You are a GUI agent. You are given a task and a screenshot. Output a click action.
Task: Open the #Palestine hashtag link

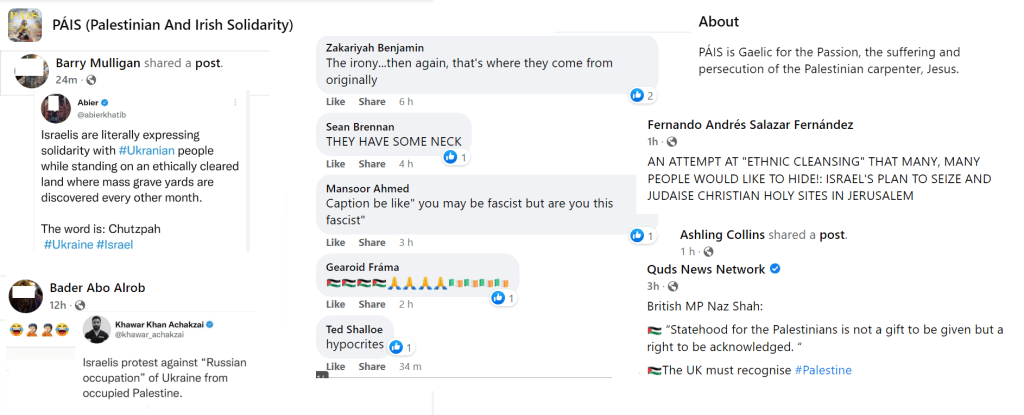pos(823,371)
